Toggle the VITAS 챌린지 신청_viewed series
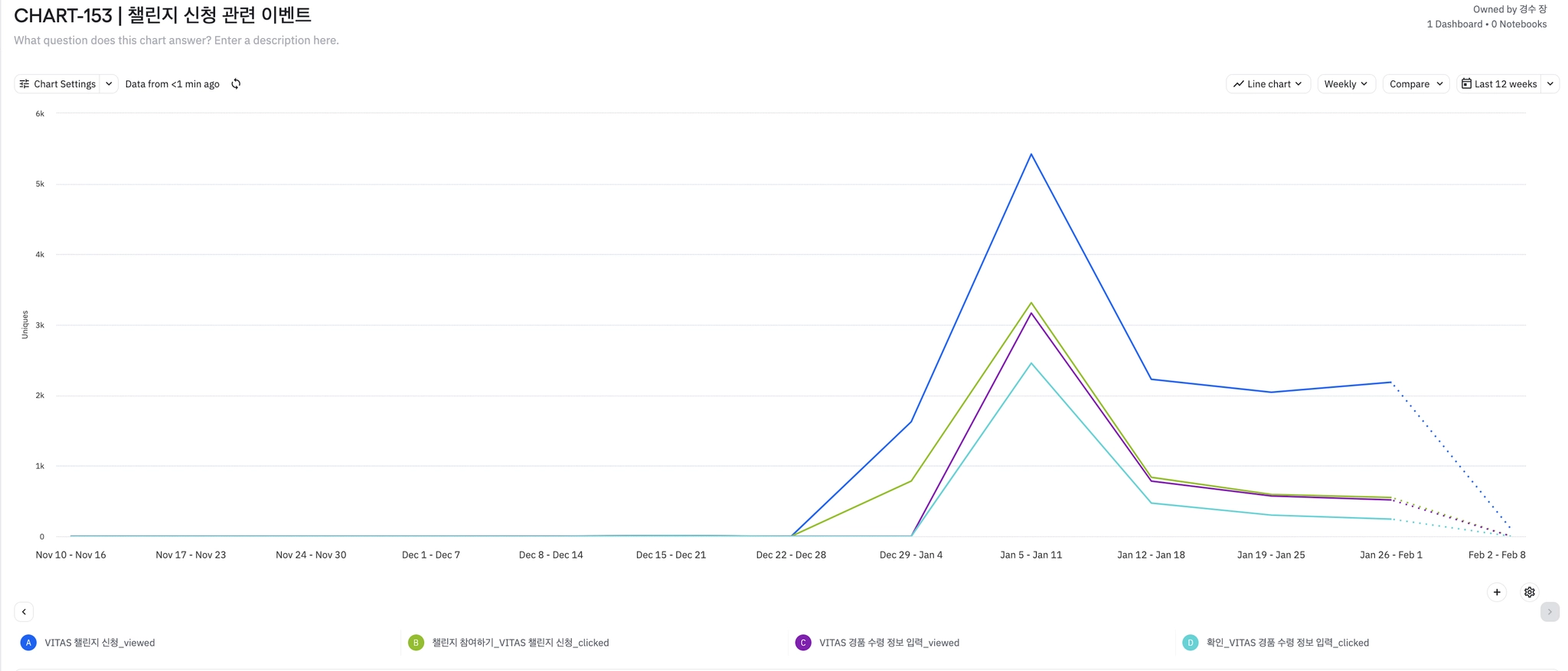The width and height of the screenshot is (1568, 671). point(100,643)
